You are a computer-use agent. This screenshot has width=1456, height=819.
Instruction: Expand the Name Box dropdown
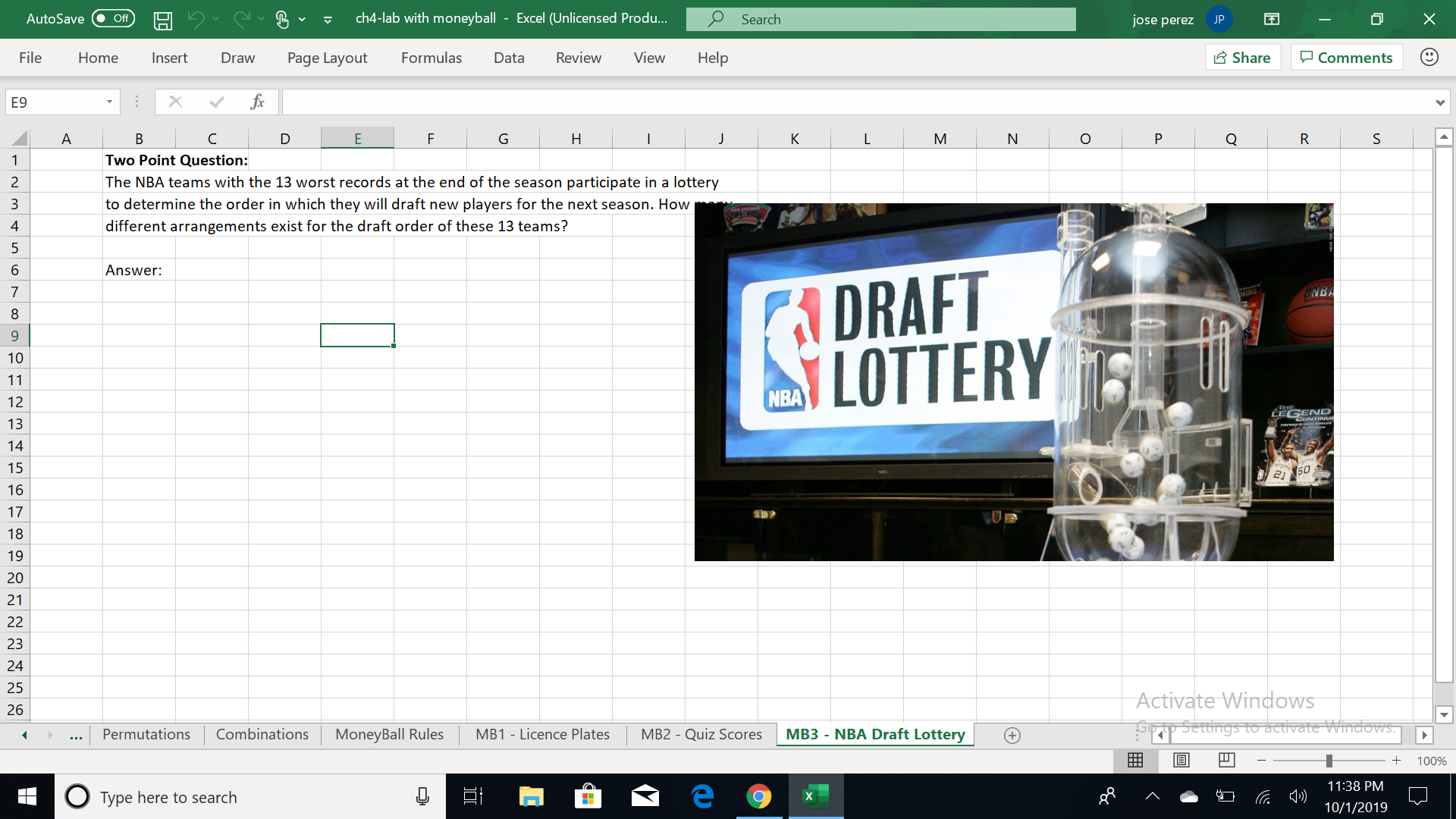click(x=109, y=102)
